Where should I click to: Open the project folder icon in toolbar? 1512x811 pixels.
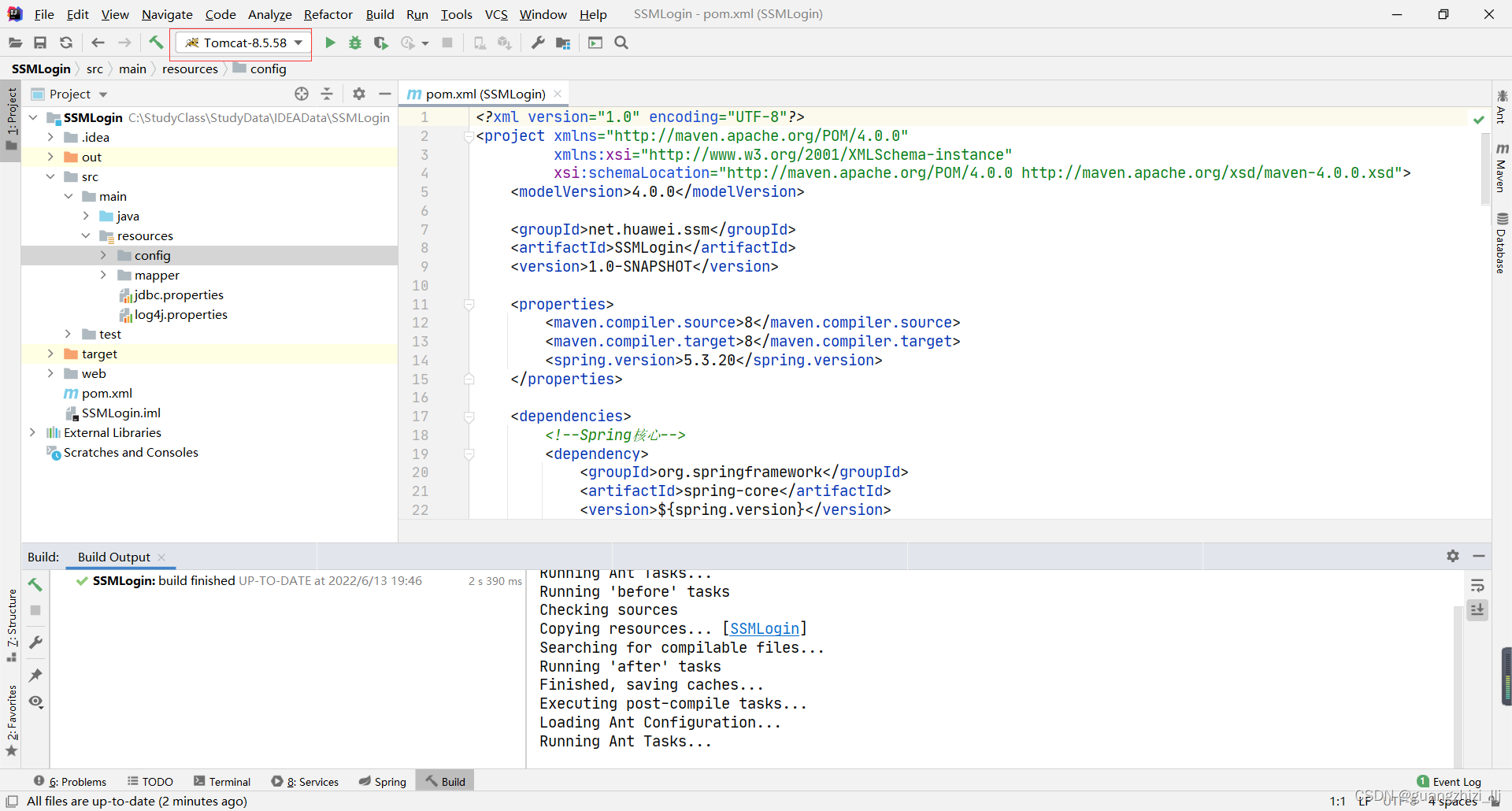(15, 43)
